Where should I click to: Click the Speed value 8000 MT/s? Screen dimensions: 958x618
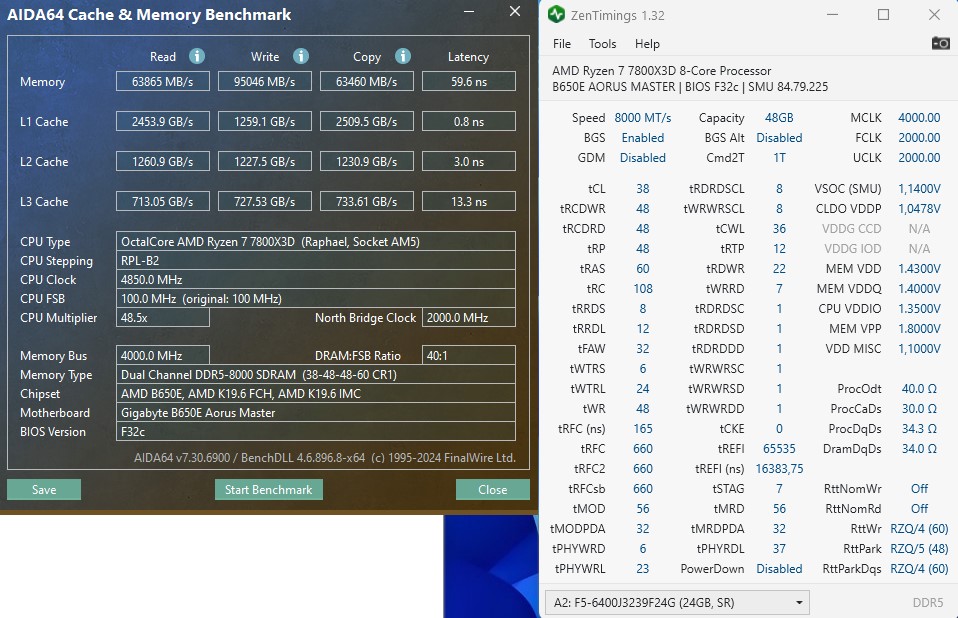[x=643, y=118]
